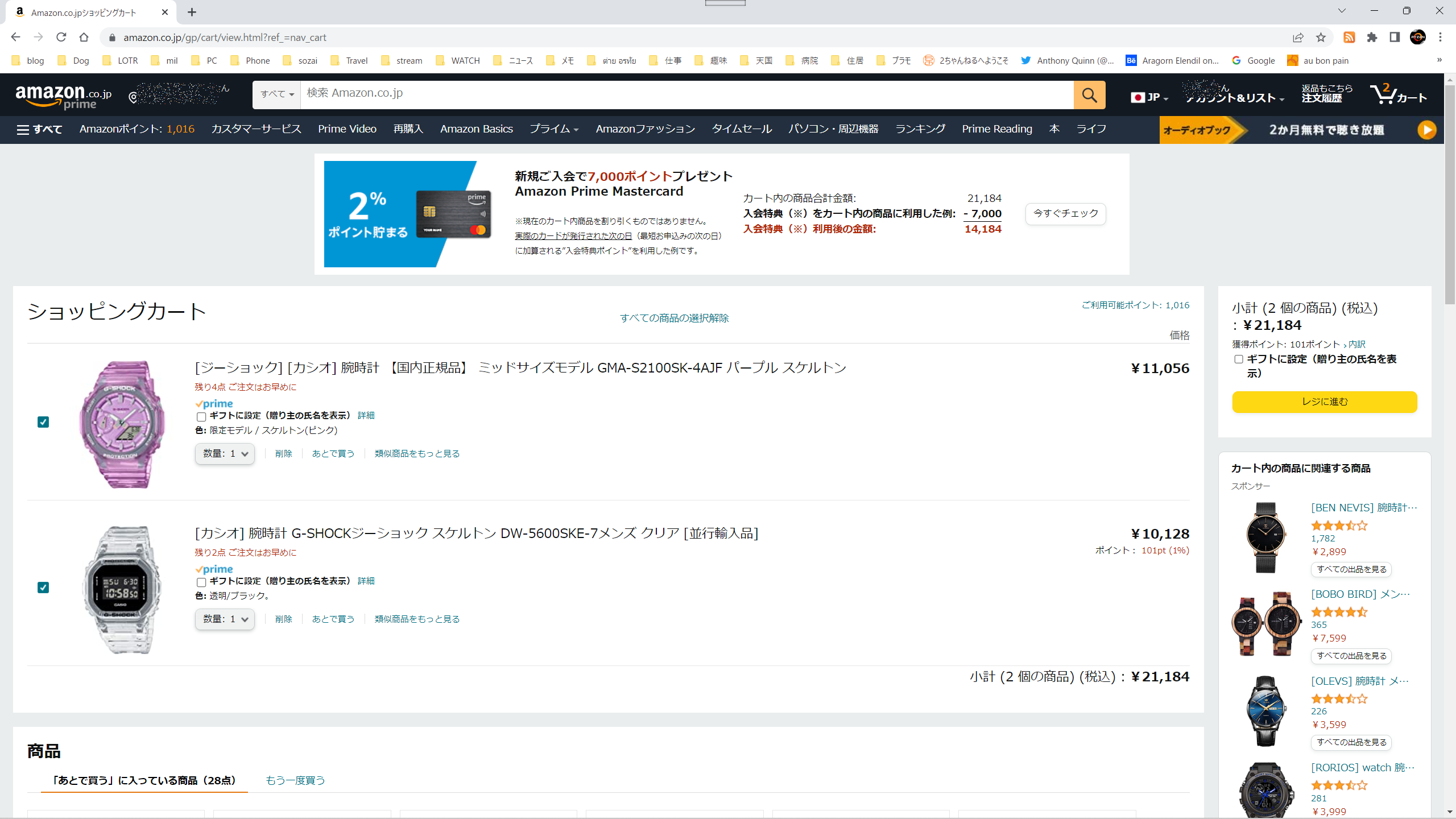1456x819 pixels.
Task: Uncheck the clear DW-5600SKE item checkbox
Action: coord(43,588)
